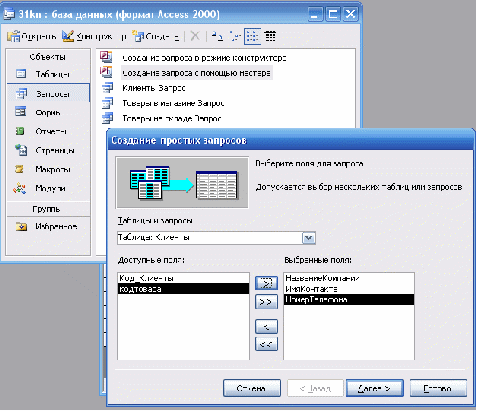The image size is (477, 411).
Task: Open the Формы objects section
Action: pos(48,112)
